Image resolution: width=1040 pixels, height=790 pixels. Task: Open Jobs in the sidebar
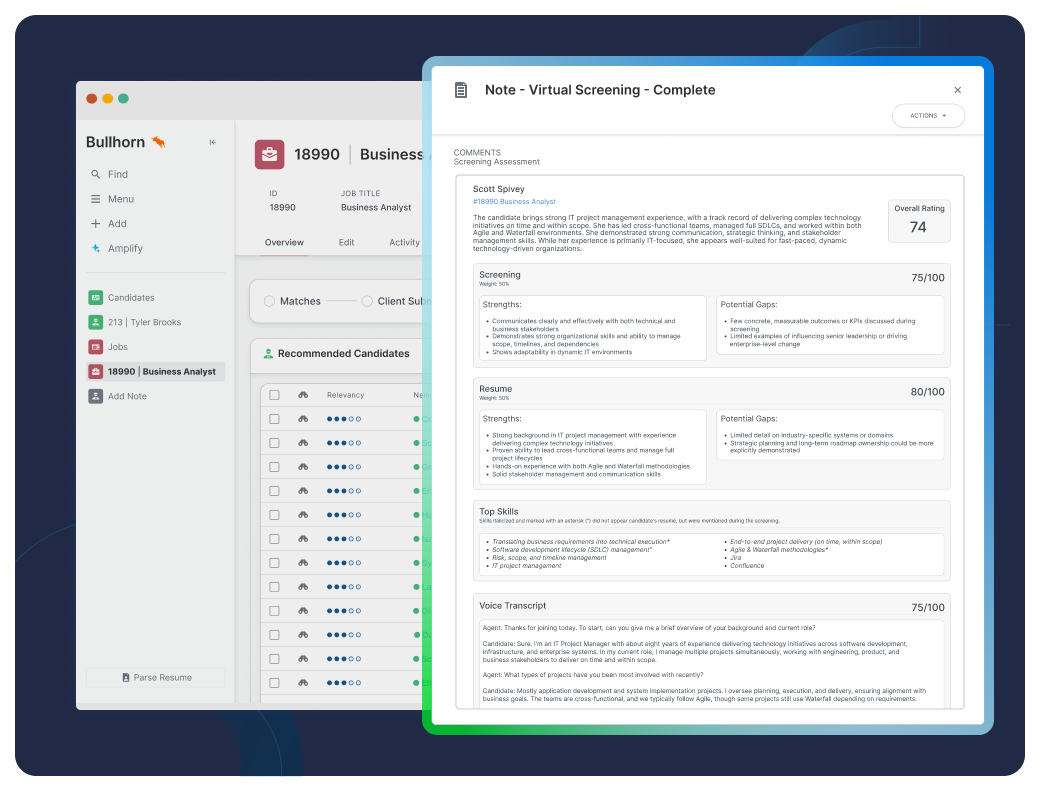118,346
